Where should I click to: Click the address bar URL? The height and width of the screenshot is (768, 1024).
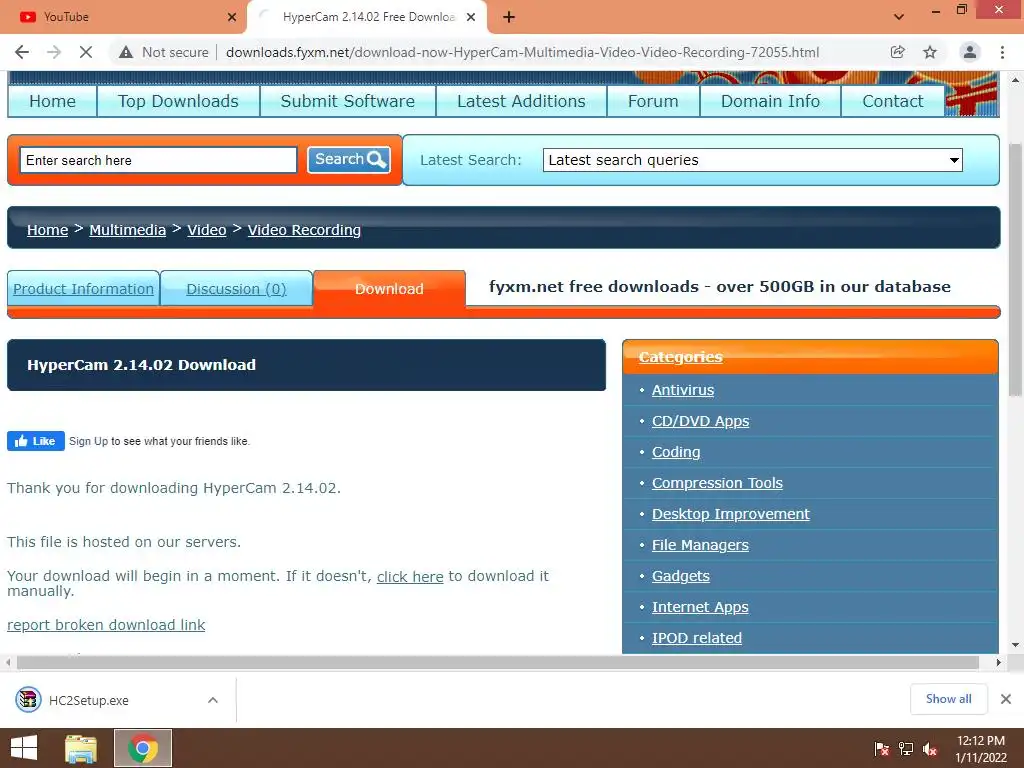pyautogui.click(x=522, y=52)
